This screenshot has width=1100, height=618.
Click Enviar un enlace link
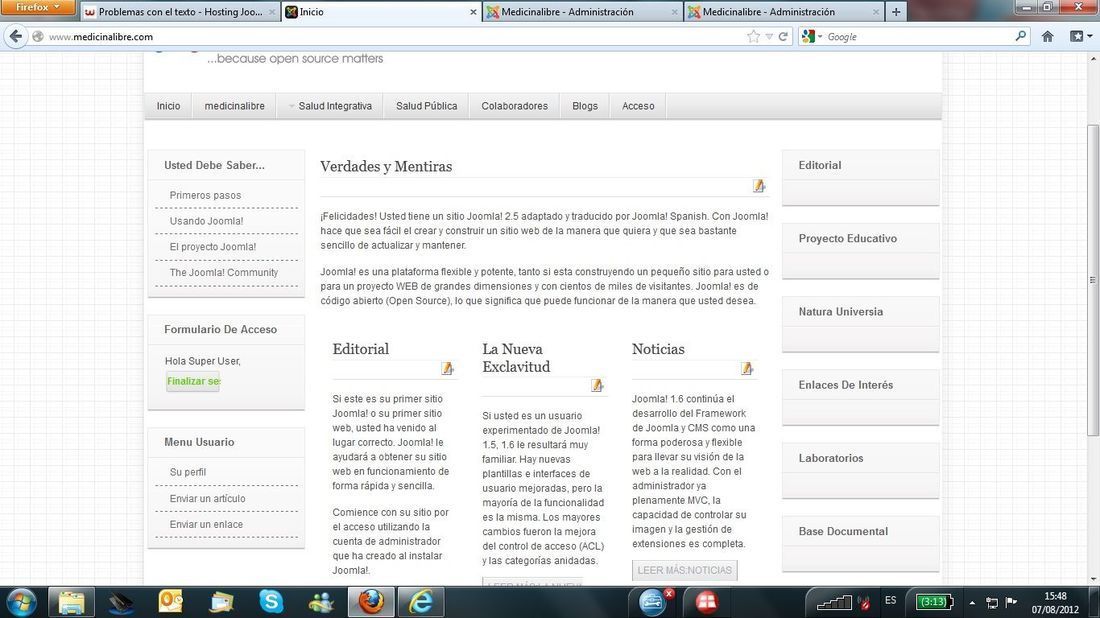(206, 524)
